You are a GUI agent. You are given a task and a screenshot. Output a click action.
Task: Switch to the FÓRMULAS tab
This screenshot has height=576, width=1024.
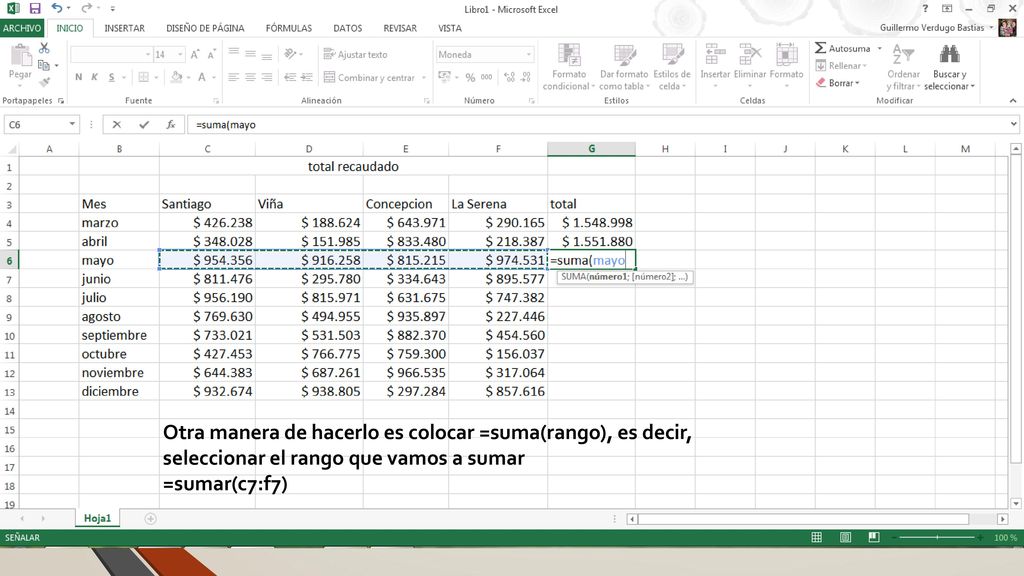pos(289,28)
